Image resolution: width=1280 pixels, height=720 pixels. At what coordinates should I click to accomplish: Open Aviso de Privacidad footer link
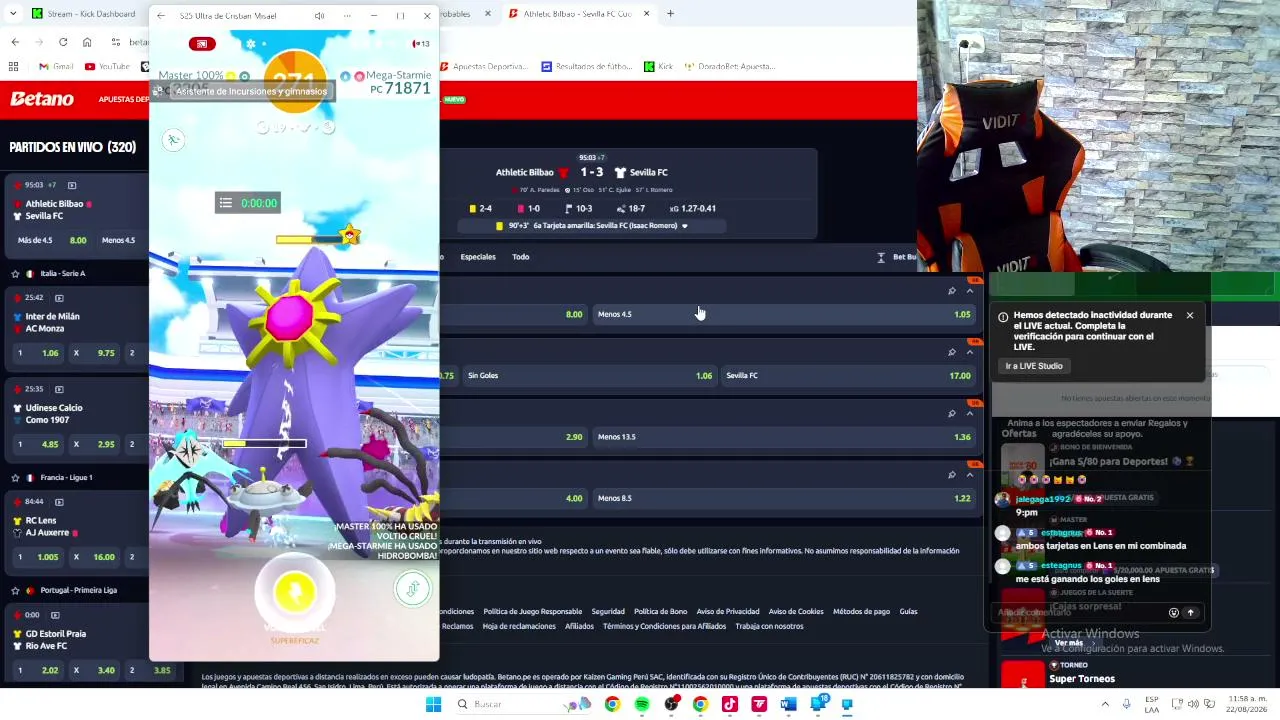point(728,612)
